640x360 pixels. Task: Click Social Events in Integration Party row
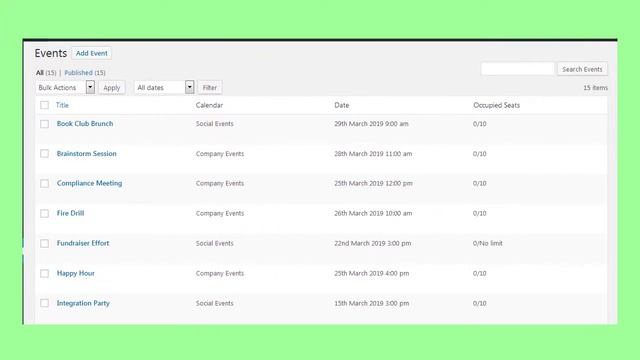(214, 303)
